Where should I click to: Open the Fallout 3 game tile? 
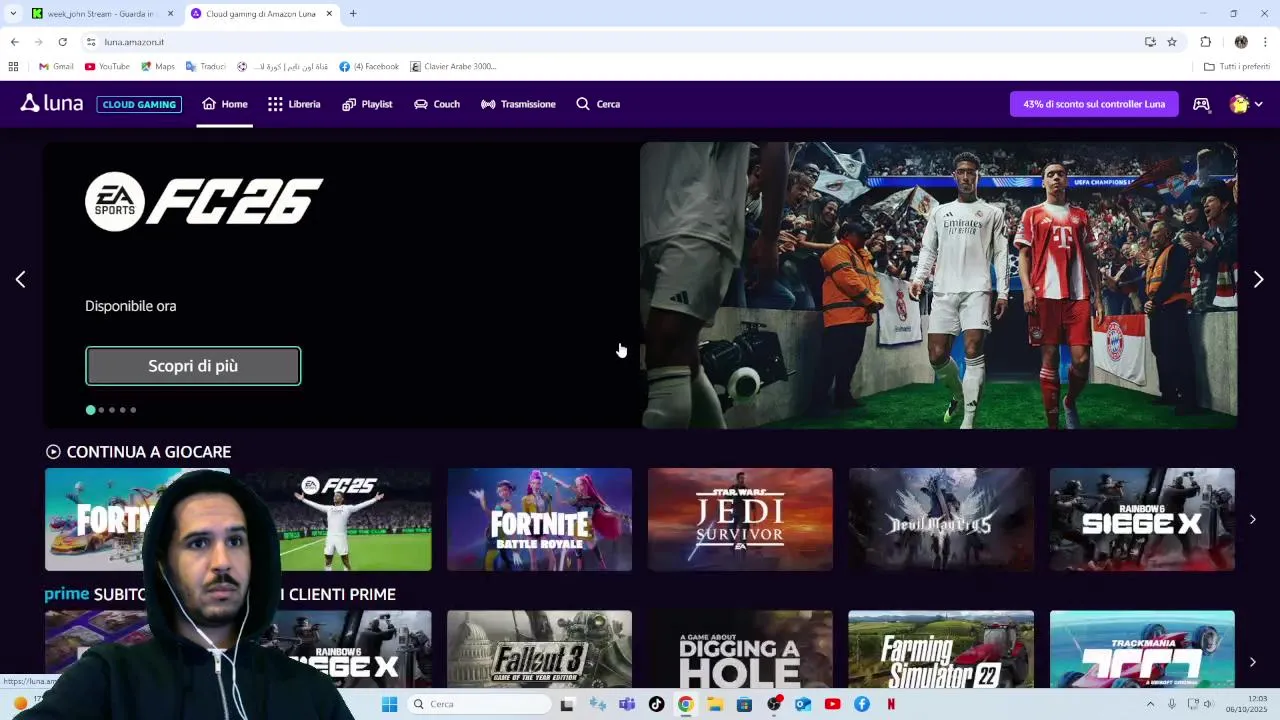[x=539, y=648]
